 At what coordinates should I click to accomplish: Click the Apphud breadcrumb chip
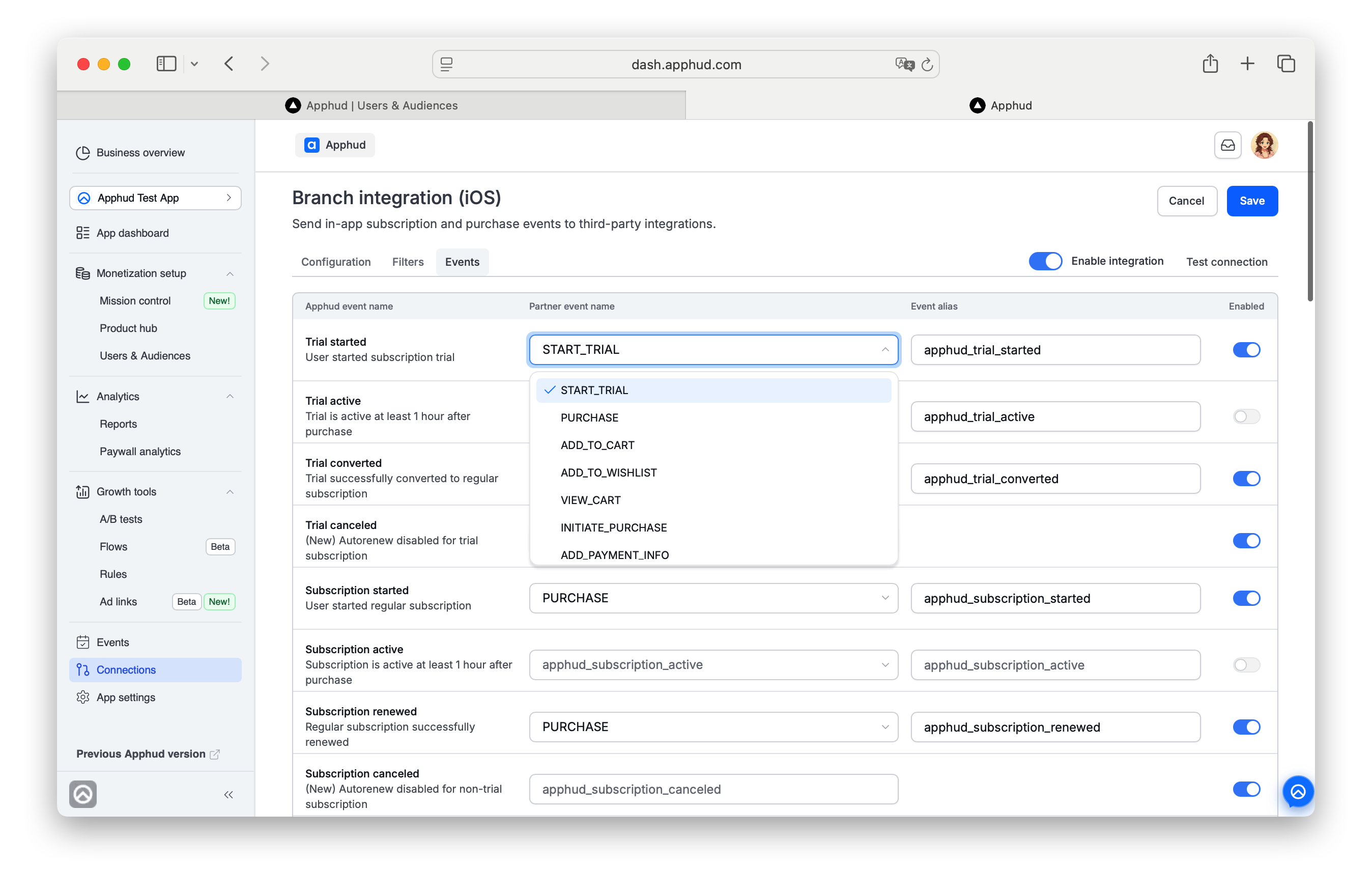[x=334, y=145]
